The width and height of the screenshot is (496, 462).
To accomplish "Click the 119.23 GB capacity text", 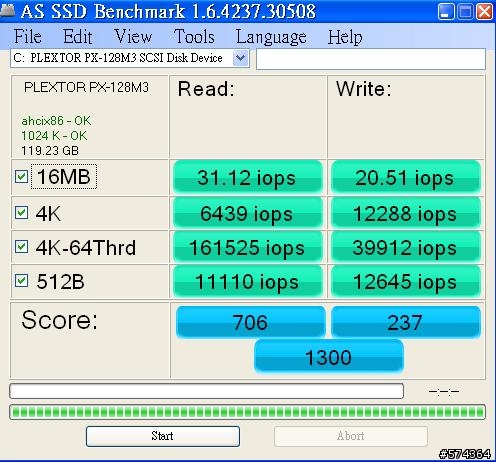I will [x=50, y=151].
